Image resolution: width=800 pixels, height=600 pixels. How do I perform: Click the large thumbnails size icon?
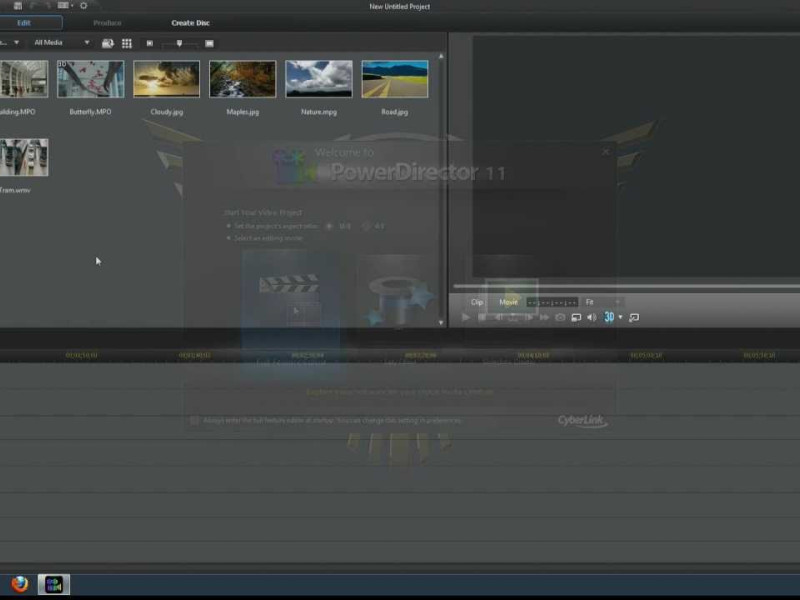pos(209,43)
